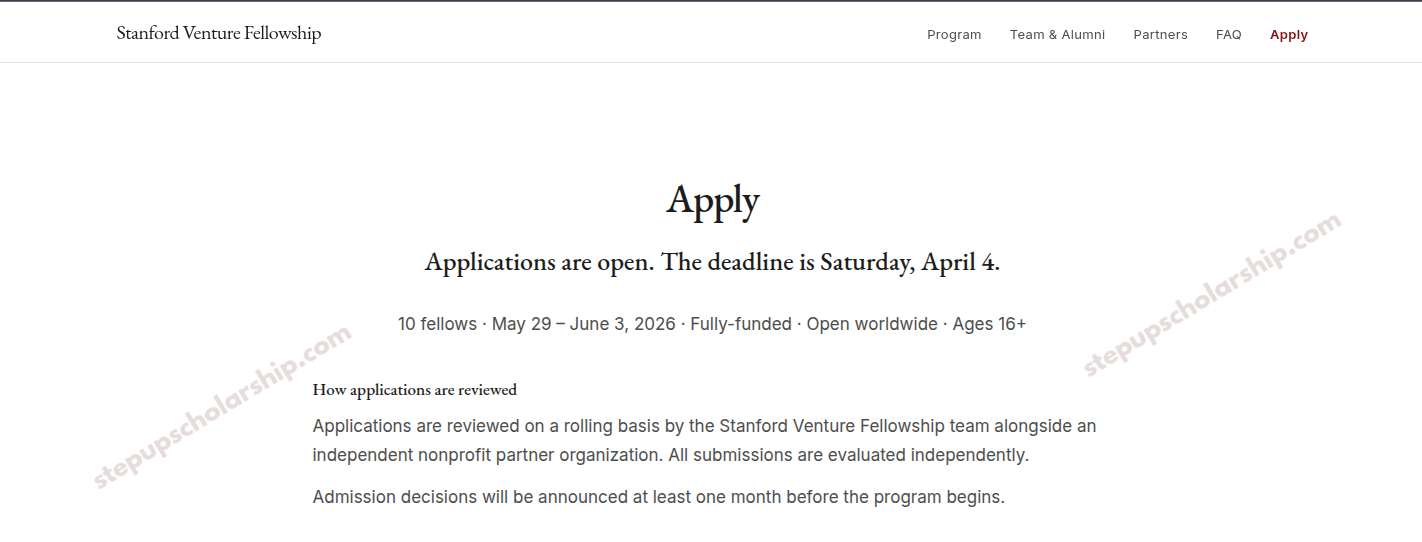1422x542 pixels.
Task: Click the "How applications are reviewed" heading
Action: (x=414, y=390)
